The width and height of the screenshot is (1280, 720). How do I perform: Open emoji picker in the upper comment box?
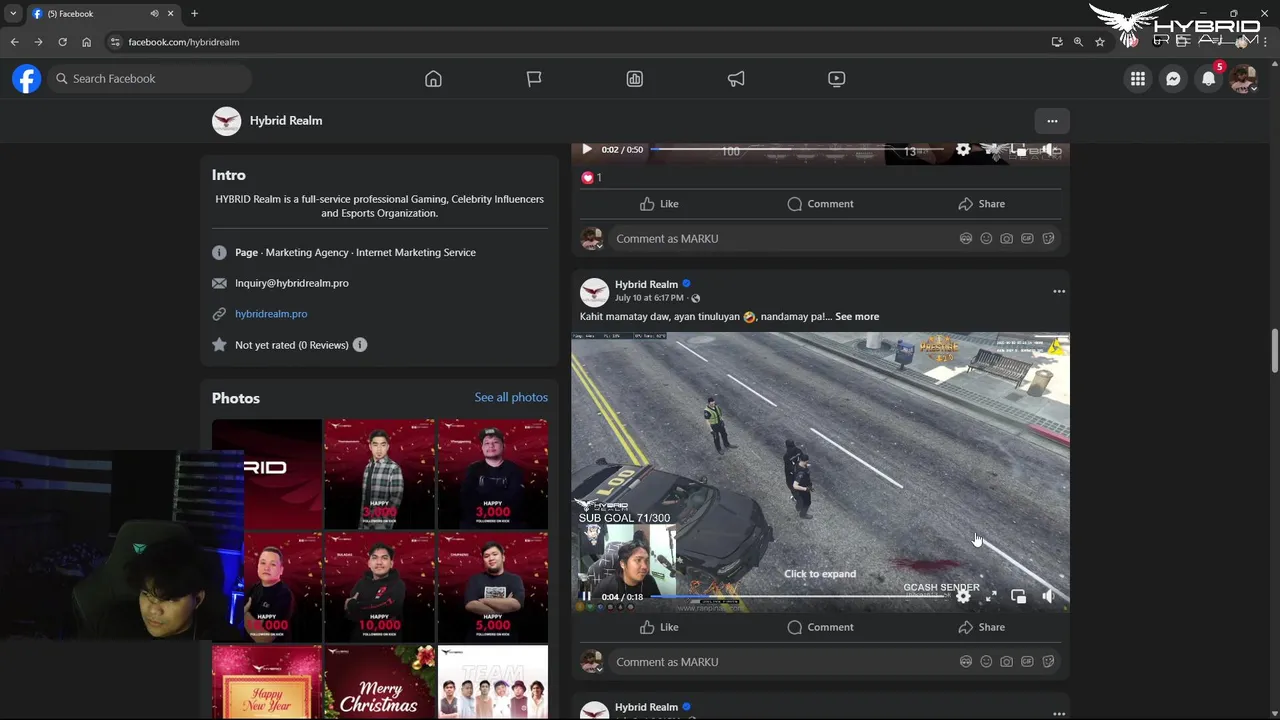pos(986,239)
